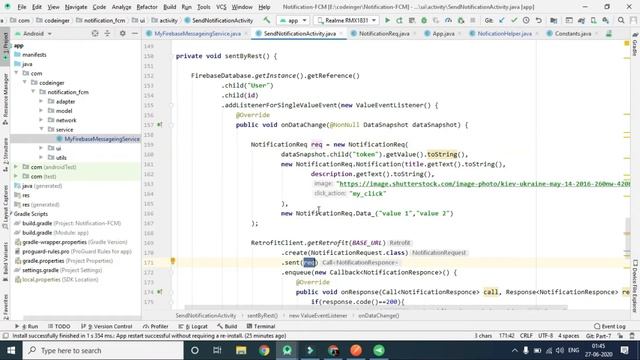Click the Make Project hammer icon
Viewport: 640px width, 360px height.
[267, 20]
